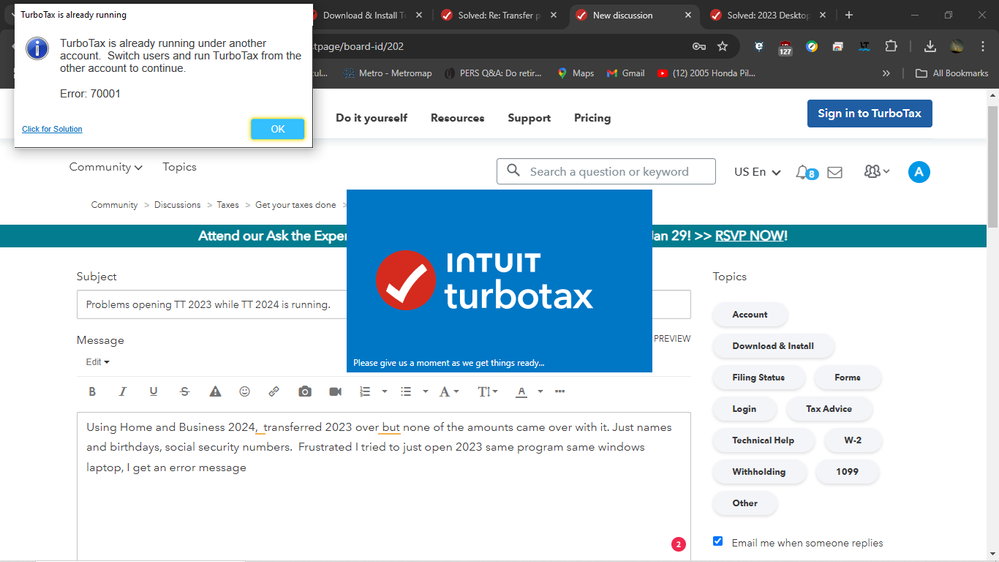Insert a video with the video icon
Image resolution: width=999 pixels, height=562 pixels.
[336, 392]
